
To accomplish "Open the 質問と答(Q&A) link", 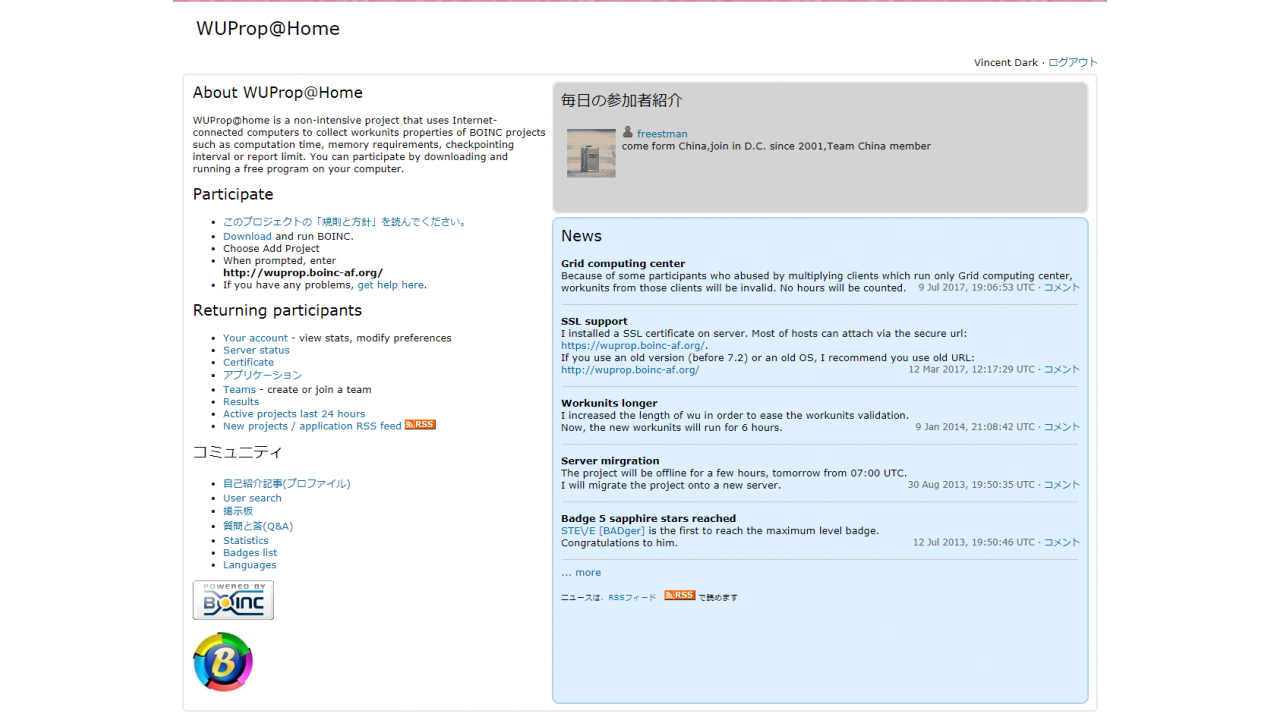I will tap(258, 526).
